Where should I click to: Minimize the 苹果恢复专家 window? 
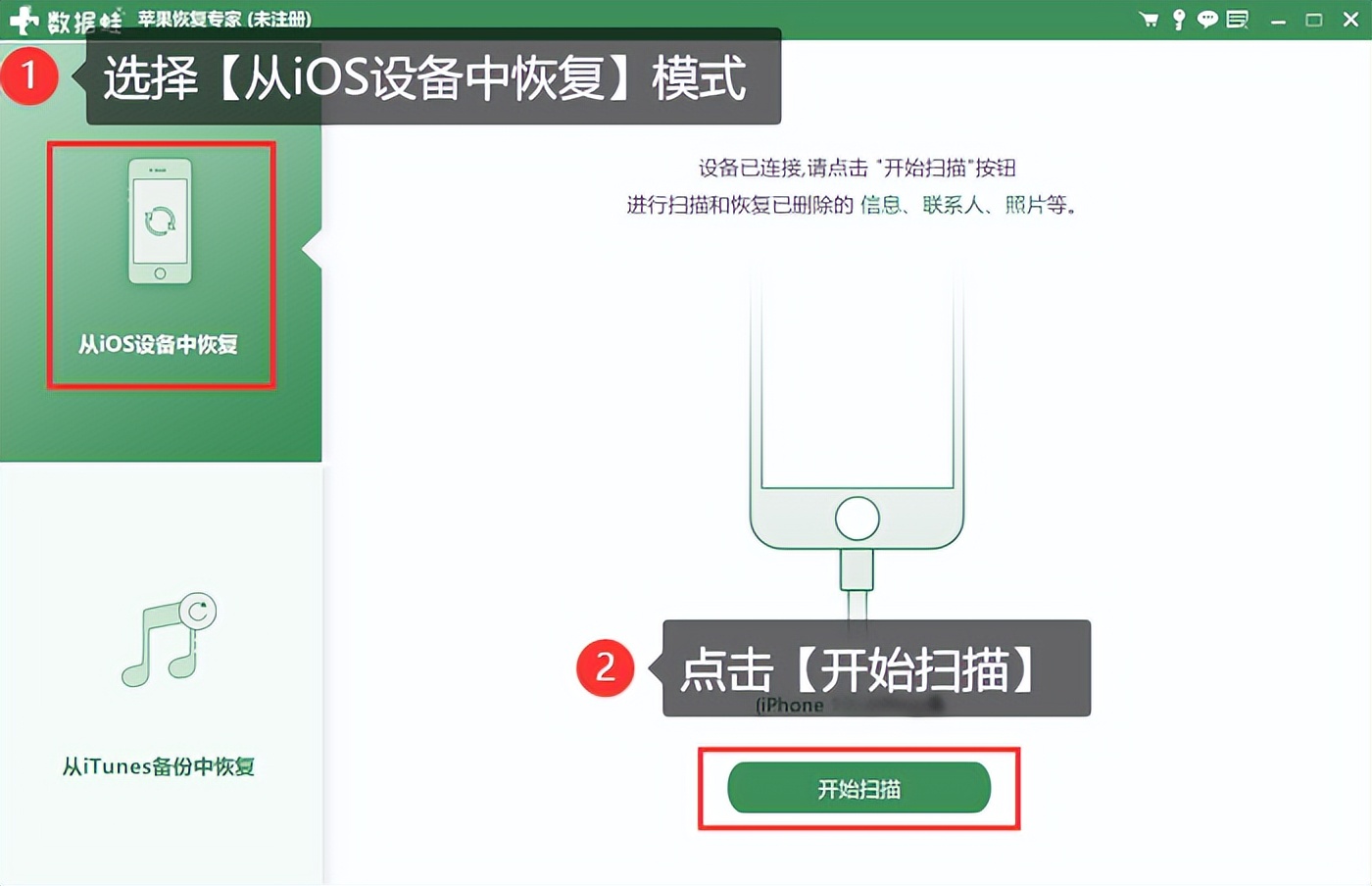tap(1278, 20)
